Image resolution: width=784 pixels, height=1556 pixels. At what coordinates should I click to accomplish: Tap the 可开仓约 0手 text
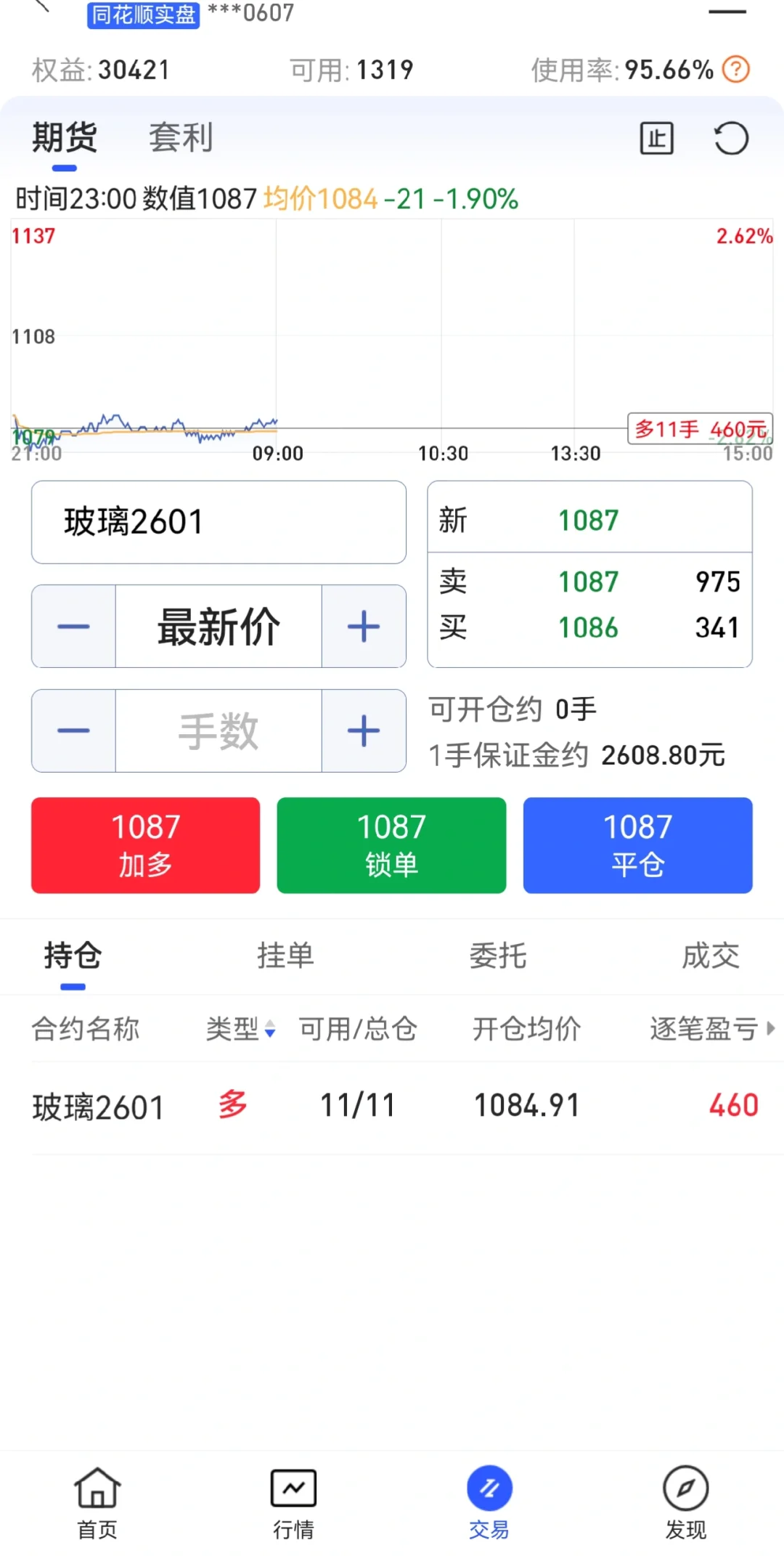pyautogui.click(x=513, y=709)
